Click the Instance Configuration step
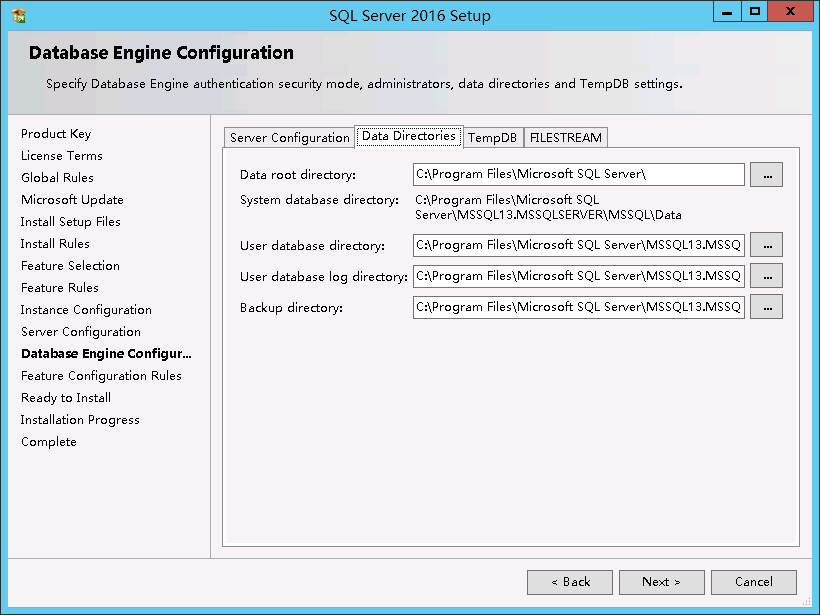This screenshot has height=615, width=820. (86, 310)
